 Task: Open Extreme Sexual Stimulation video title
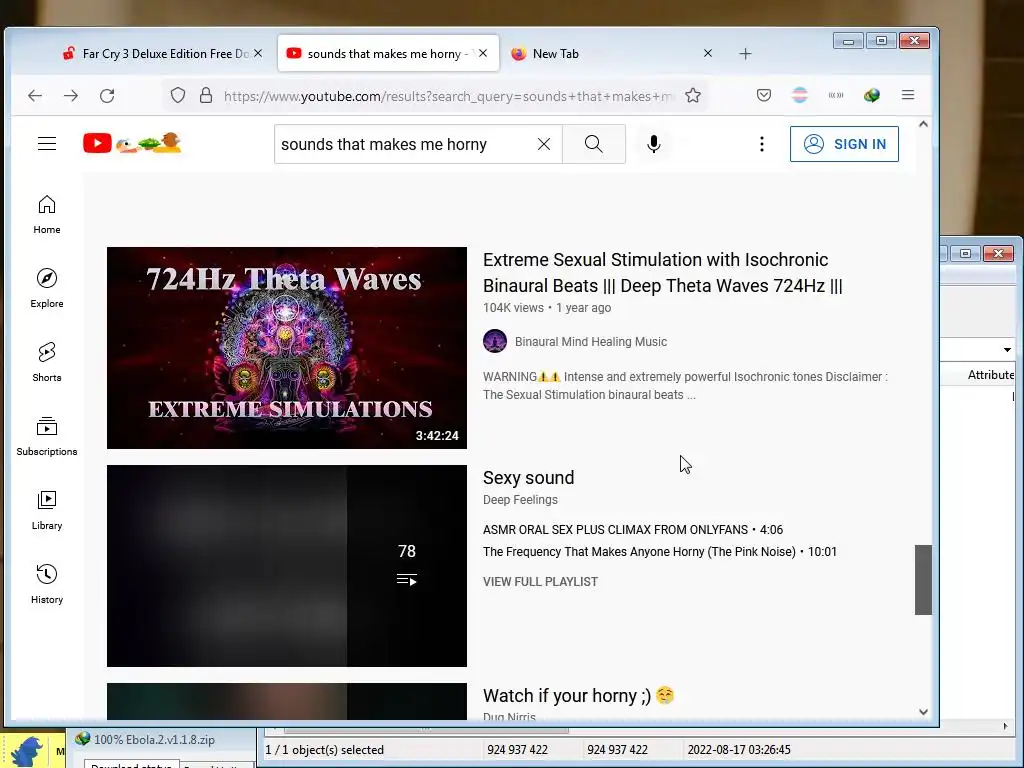pos(663,273)
